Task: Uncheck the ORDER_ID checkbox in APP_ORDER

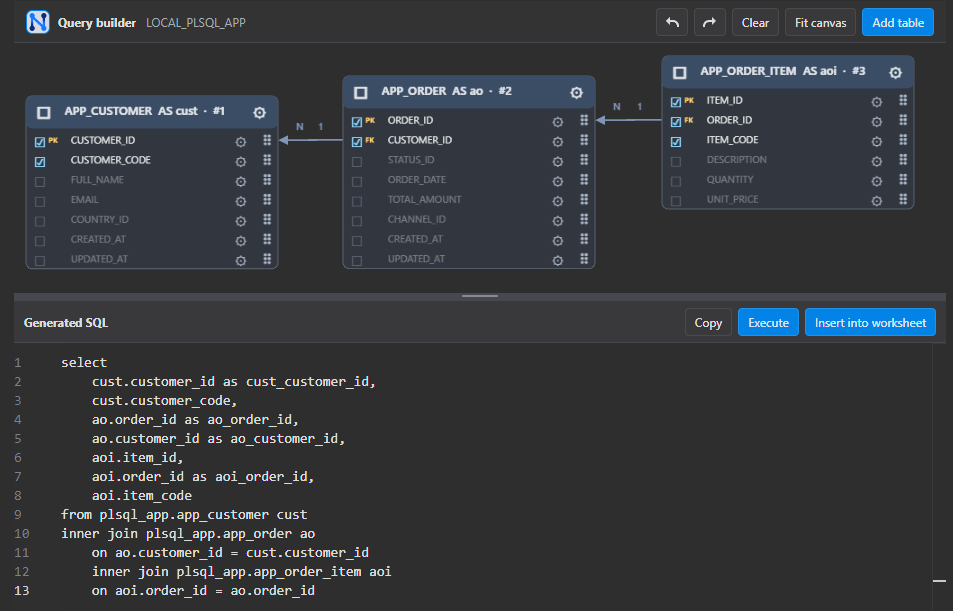Action: click(x=357, y=122)
